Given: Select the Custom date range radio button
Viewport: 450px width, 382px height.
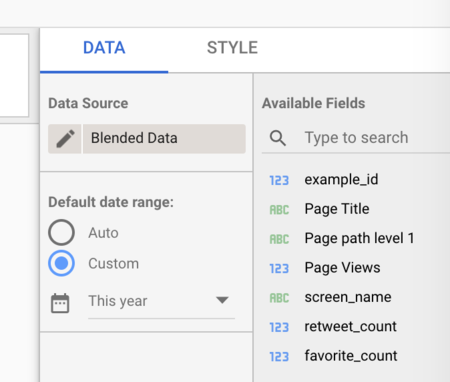Looking at the screenshot, I should pyautogui.click(x=61, y=263).
